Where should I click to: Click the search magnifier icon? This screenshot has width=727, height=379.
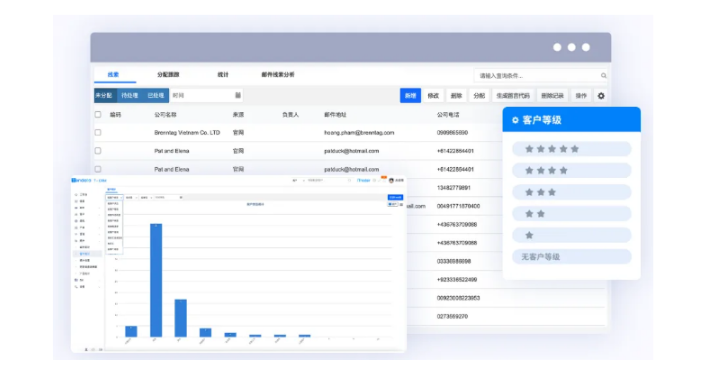[603, 76]
